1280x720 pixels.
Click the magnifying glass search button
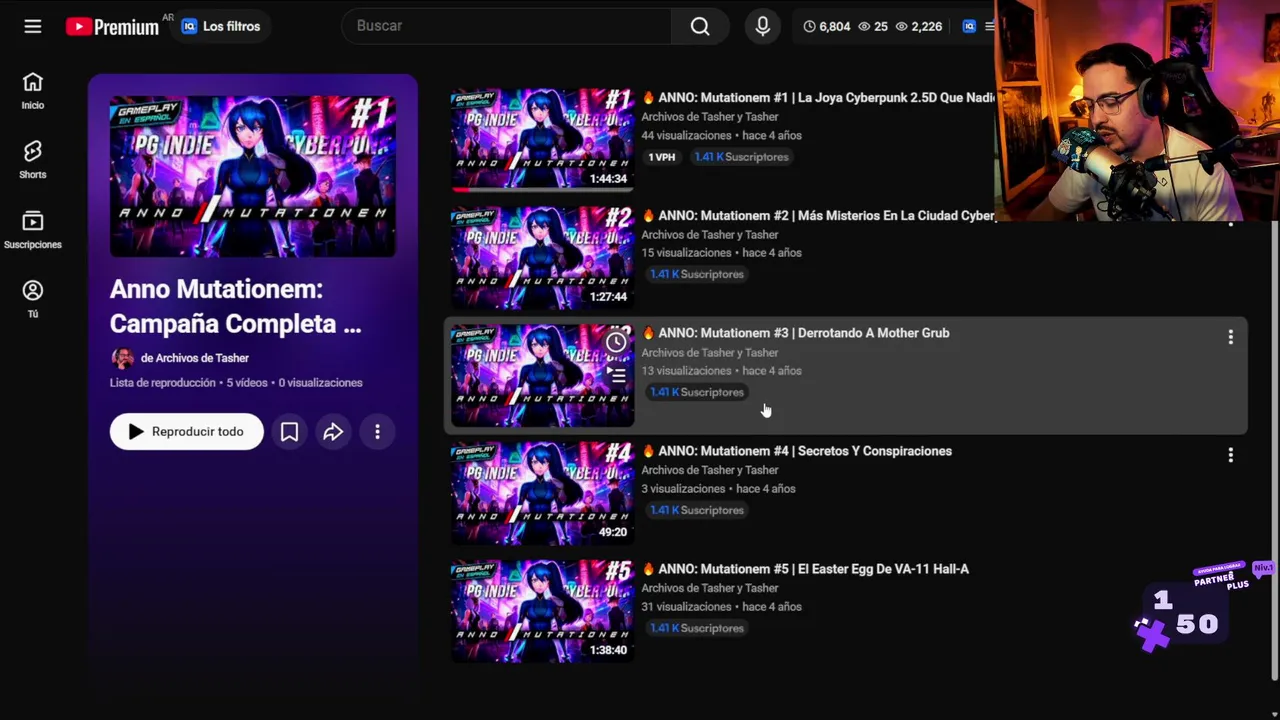click(x=700, y=26)
